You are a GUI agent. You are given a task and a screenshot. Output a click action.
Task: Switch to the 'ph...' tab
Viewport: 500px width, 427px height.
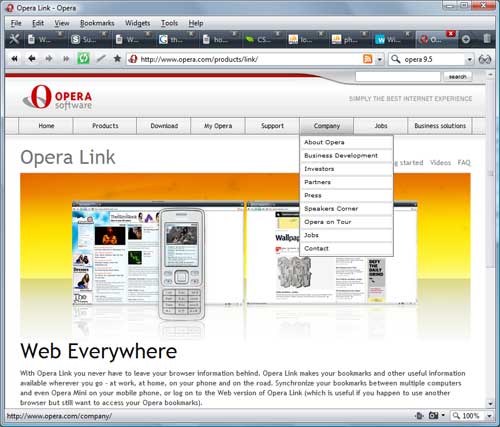[x=349, y=40]
